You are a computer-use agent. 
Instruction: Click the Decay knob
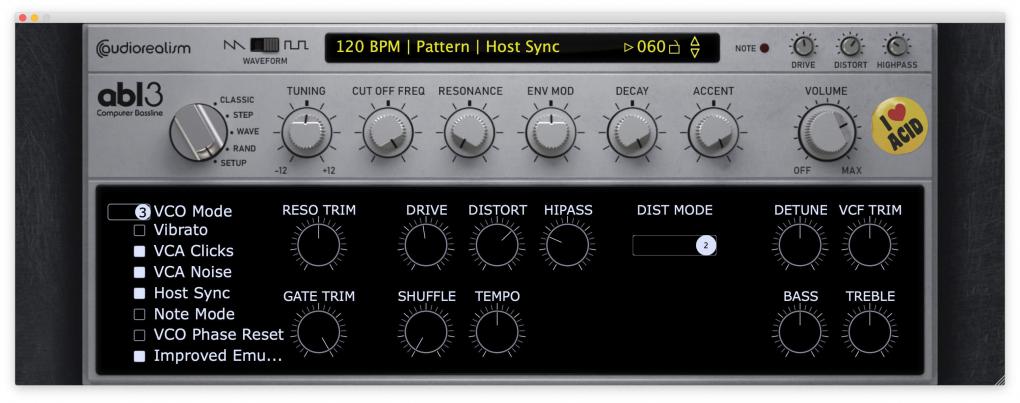click(x=632, y=133)
